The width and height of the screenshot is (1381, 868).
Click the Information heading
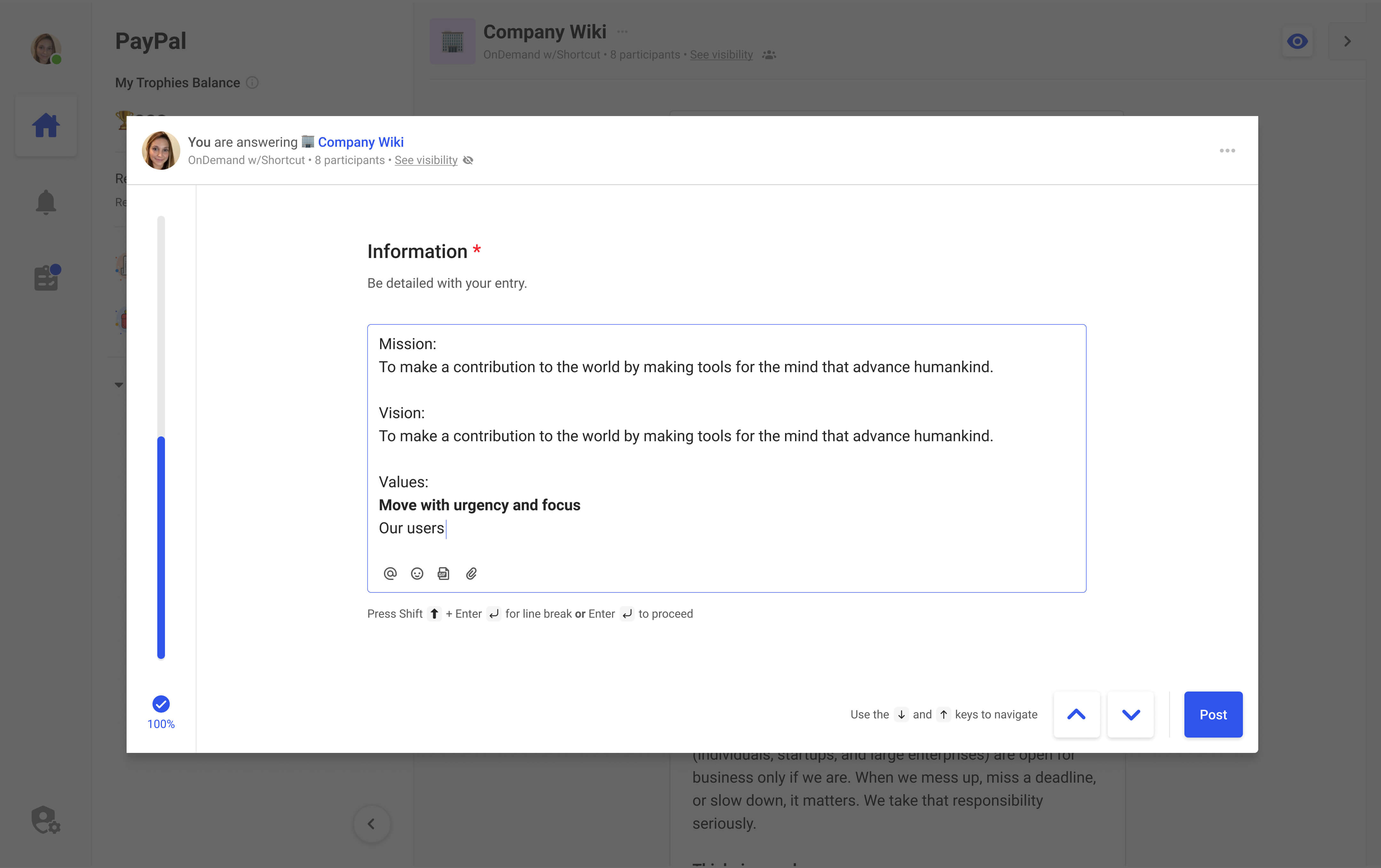pos(417,251)
